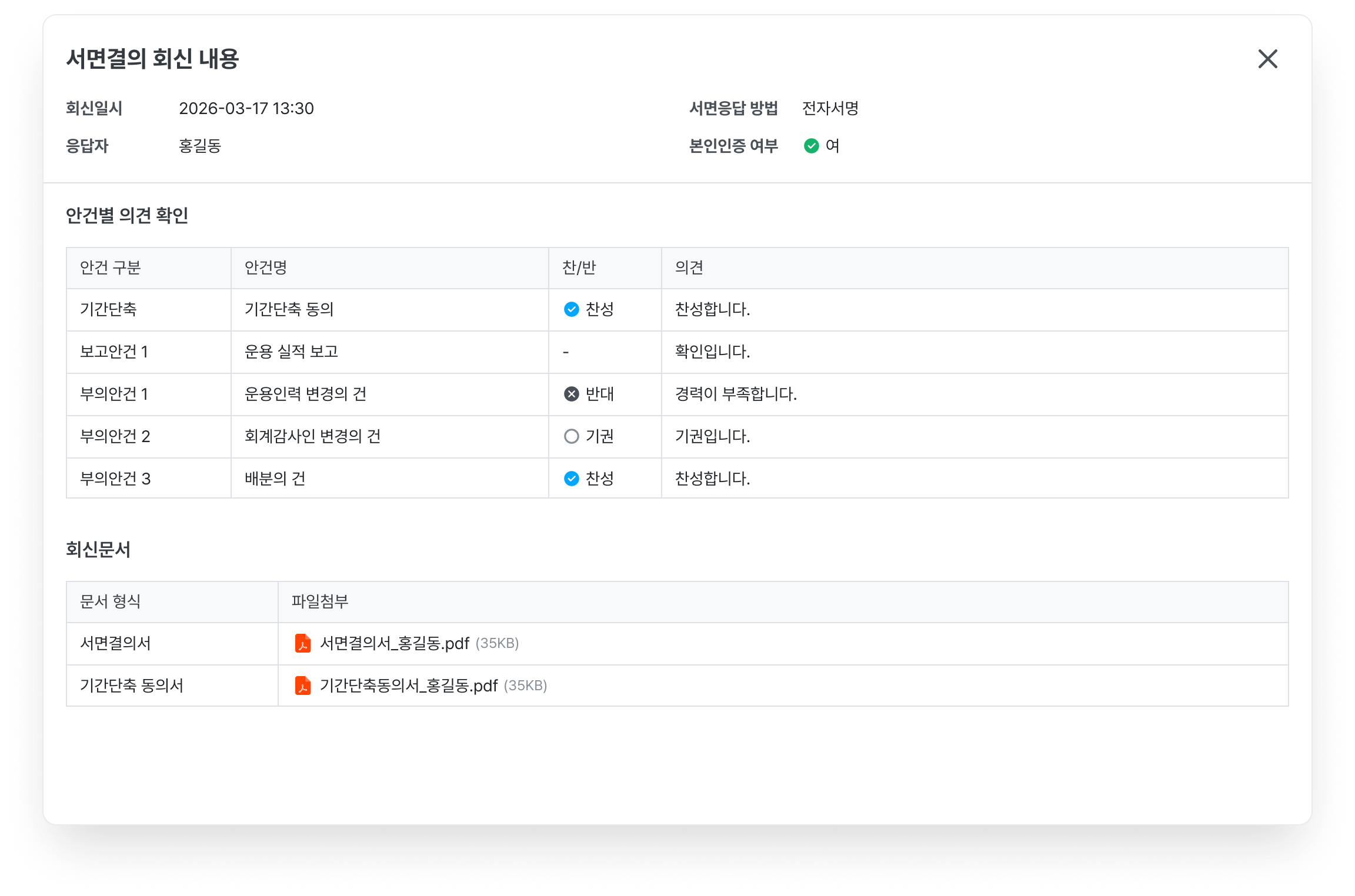
Task: Click the blue 찬성 check icon for 부의안건 3
Action: tap(571, 479)
